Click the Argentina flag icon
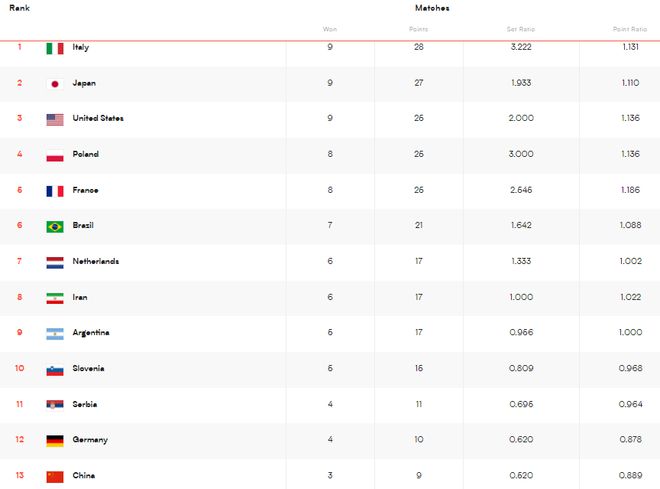Viewport: 660px width, 489px height. 55,334
